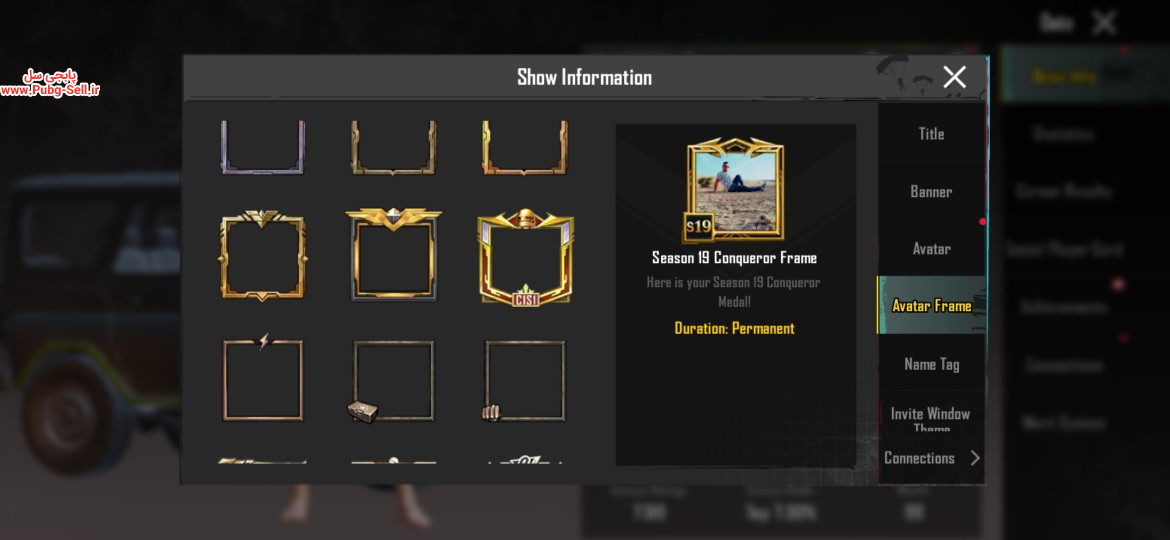
Task: Switch to the Banner tab
Action: [931, 191]
